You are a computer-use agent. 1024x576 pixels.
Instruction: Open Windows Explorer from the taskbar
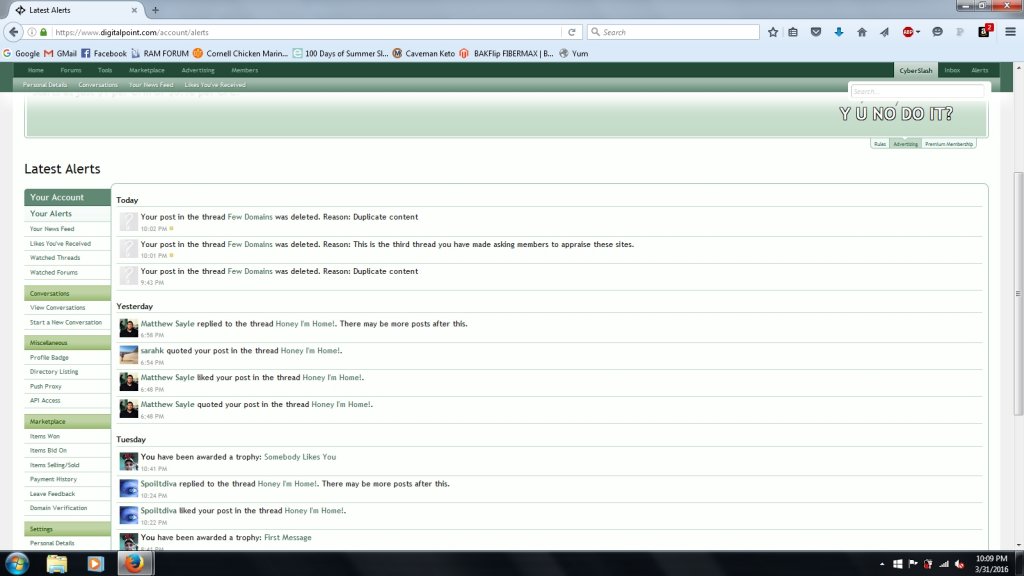[x=57, y=564]
